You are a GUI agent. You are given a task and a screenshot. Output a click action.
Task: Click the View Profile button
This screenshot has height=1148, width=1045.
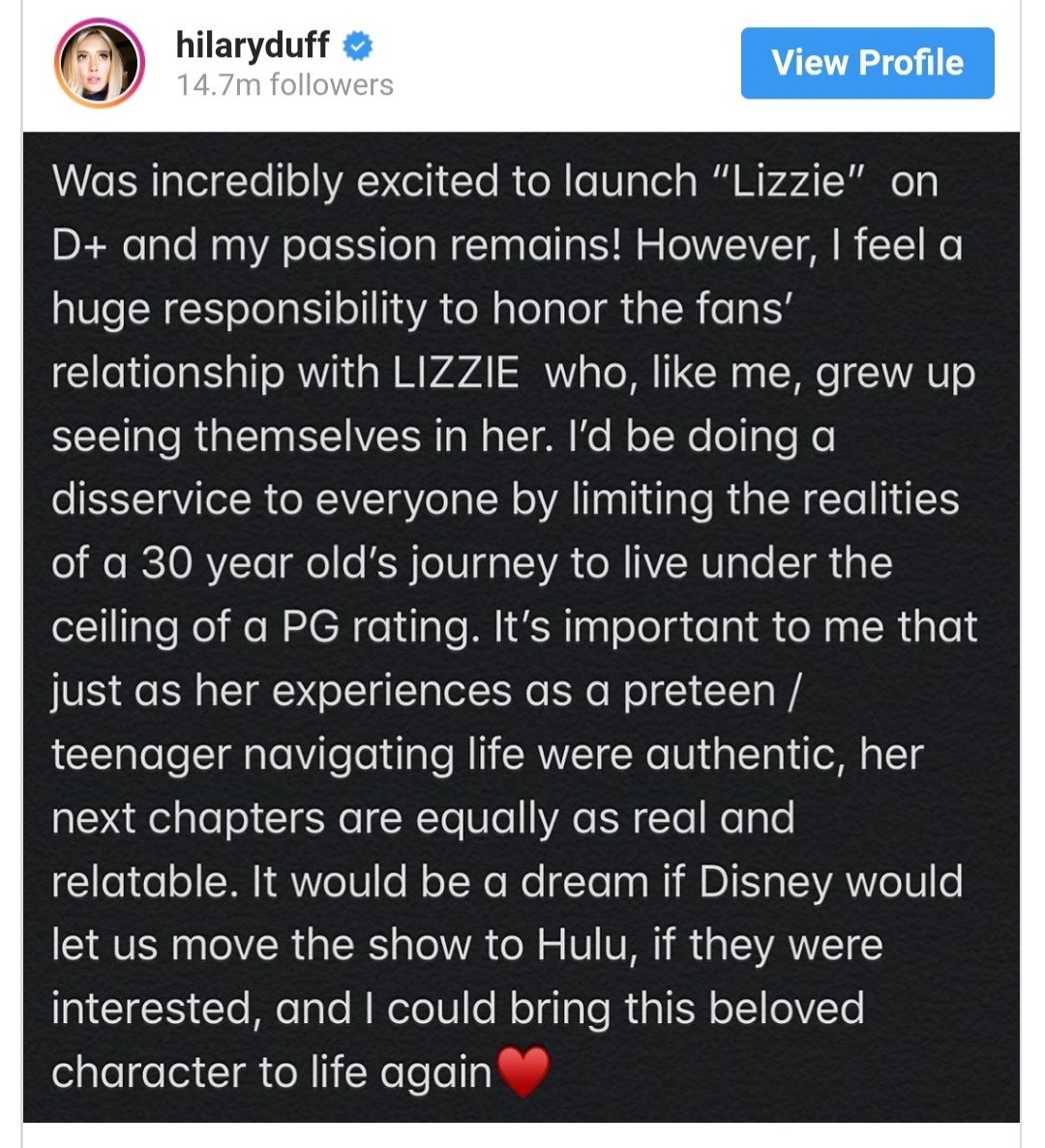coord(867,63)
